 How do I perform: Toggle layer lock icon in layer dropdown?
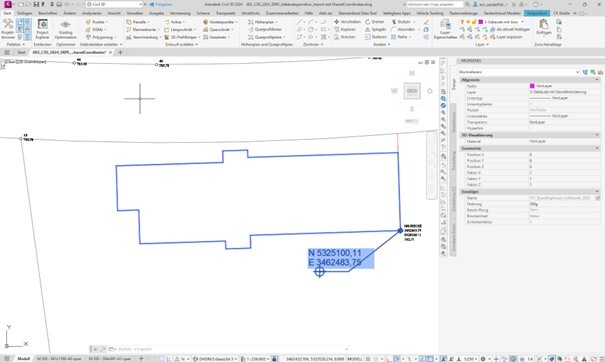pos(474,22)
